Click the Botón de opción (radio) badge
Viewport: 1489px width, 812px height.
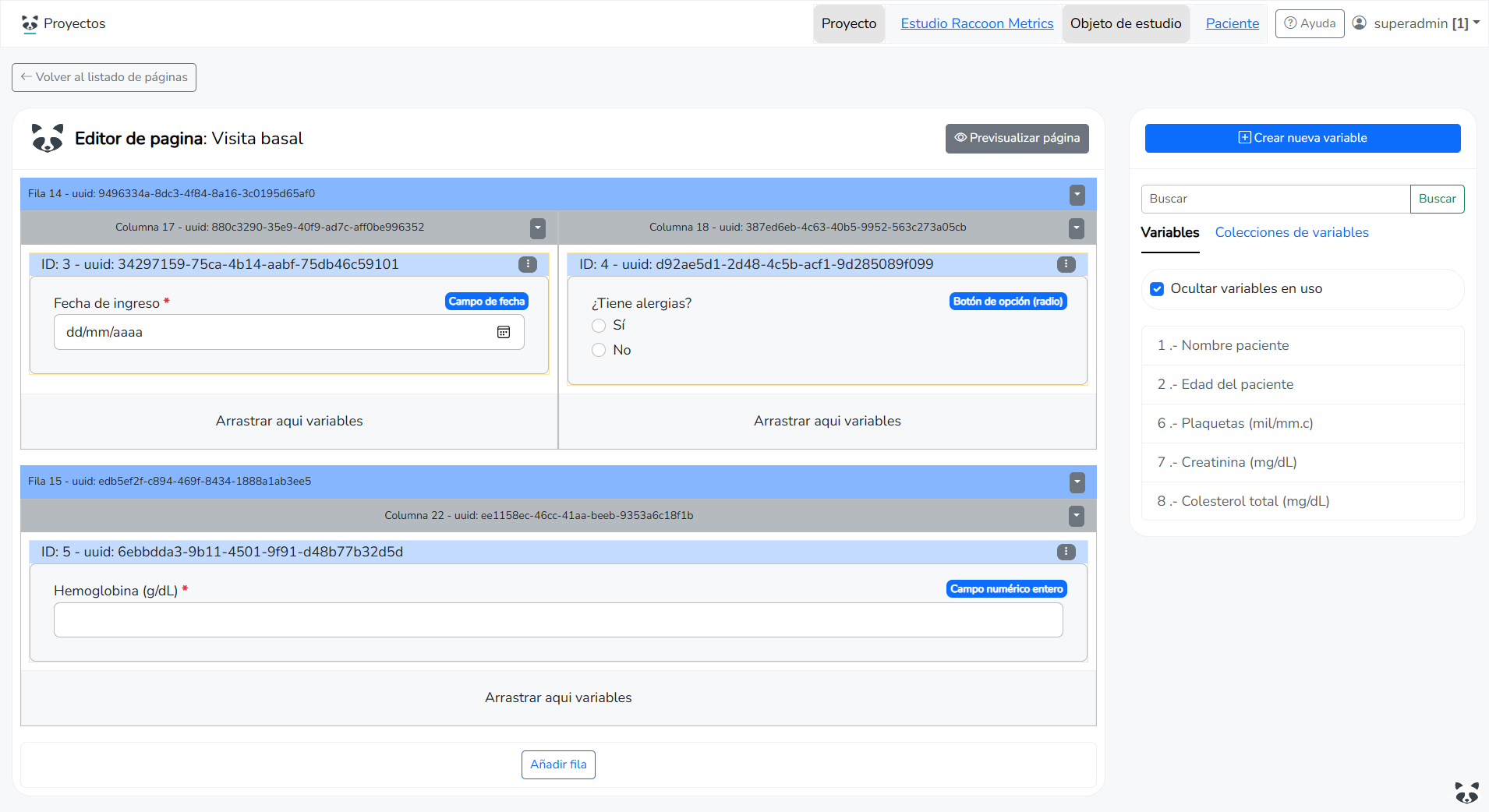pyautogui.click(x=1008, y=302)
